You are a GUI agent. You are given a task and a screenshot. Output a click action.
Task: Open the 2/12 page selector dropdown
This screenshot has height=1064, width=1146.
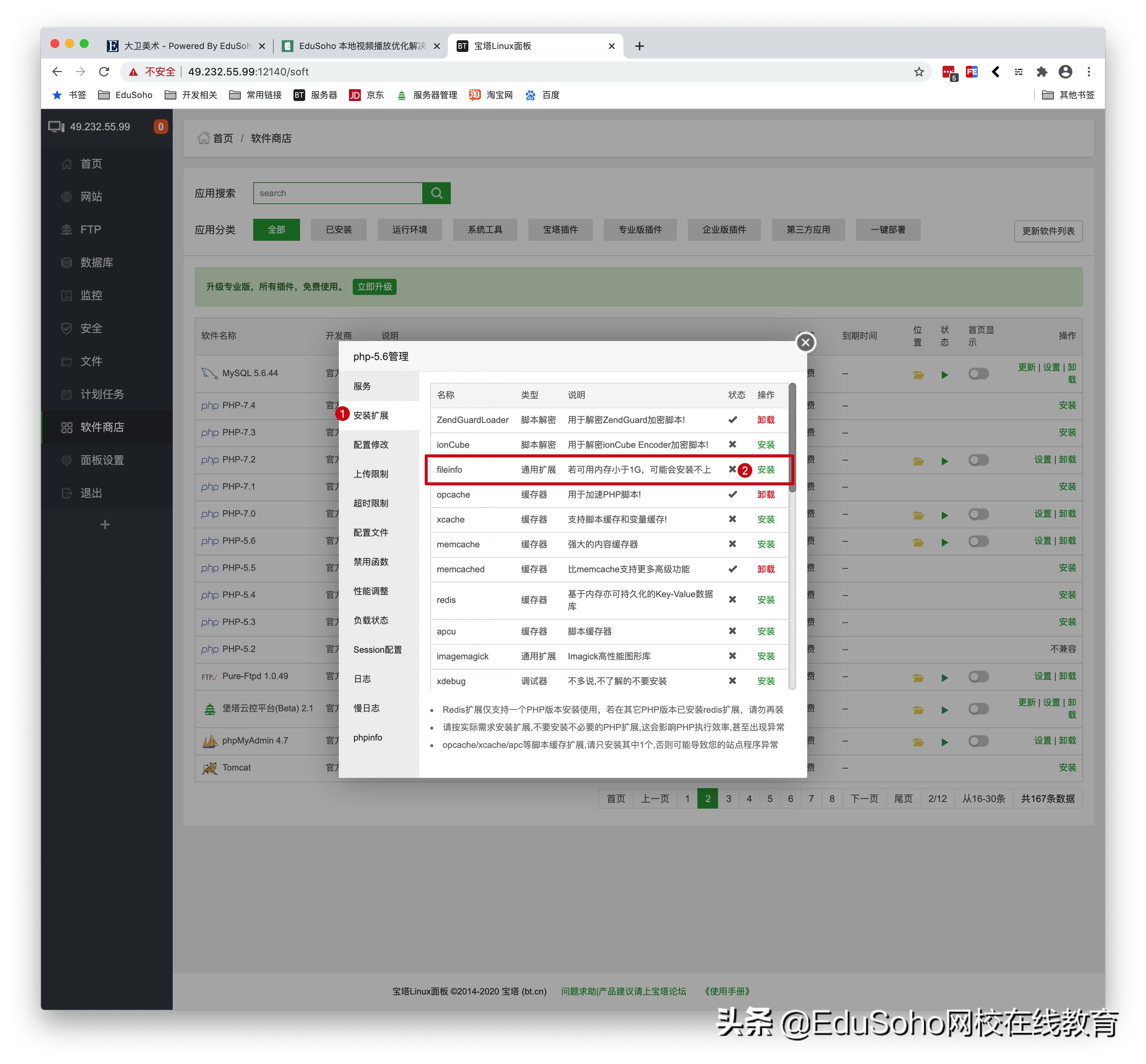[x=937, y=799]
